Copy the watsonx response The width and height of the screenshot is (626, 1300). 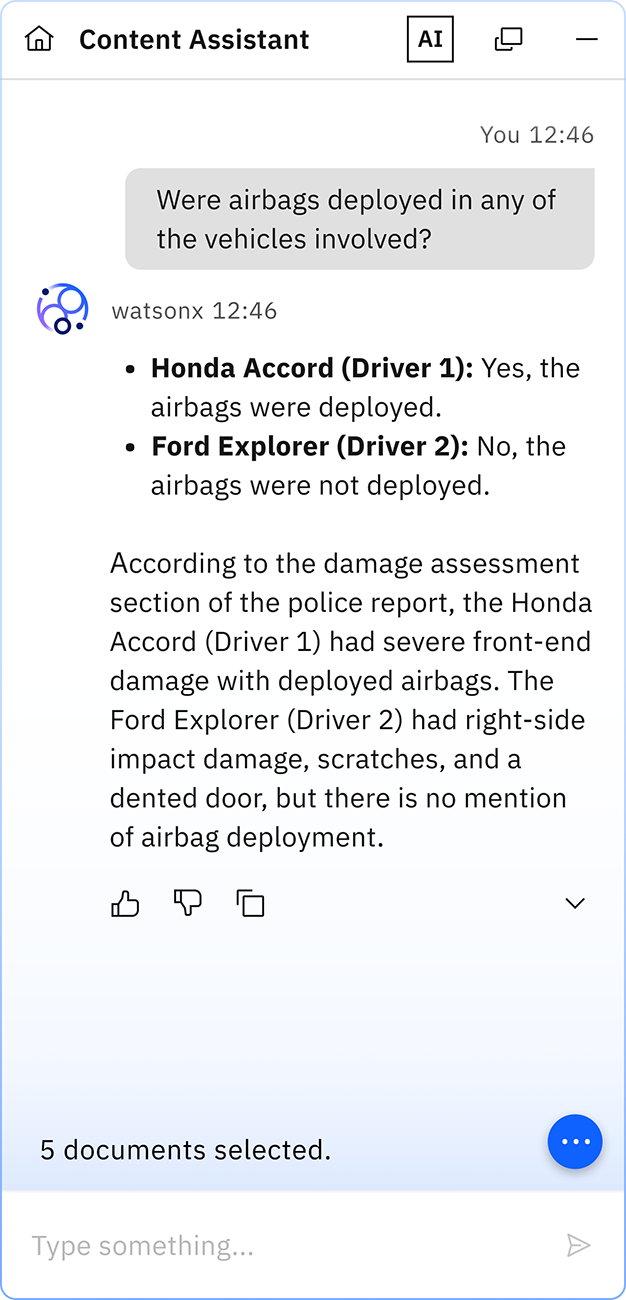pos(250,904)
